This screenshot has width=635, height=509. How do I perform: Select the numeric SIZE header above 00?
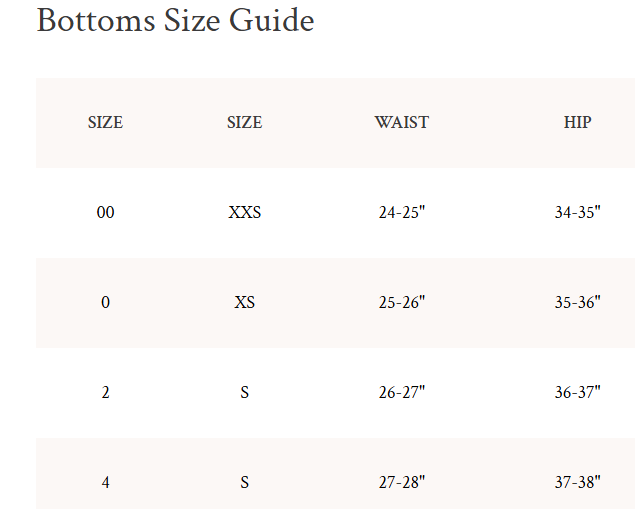pos(105,123)
